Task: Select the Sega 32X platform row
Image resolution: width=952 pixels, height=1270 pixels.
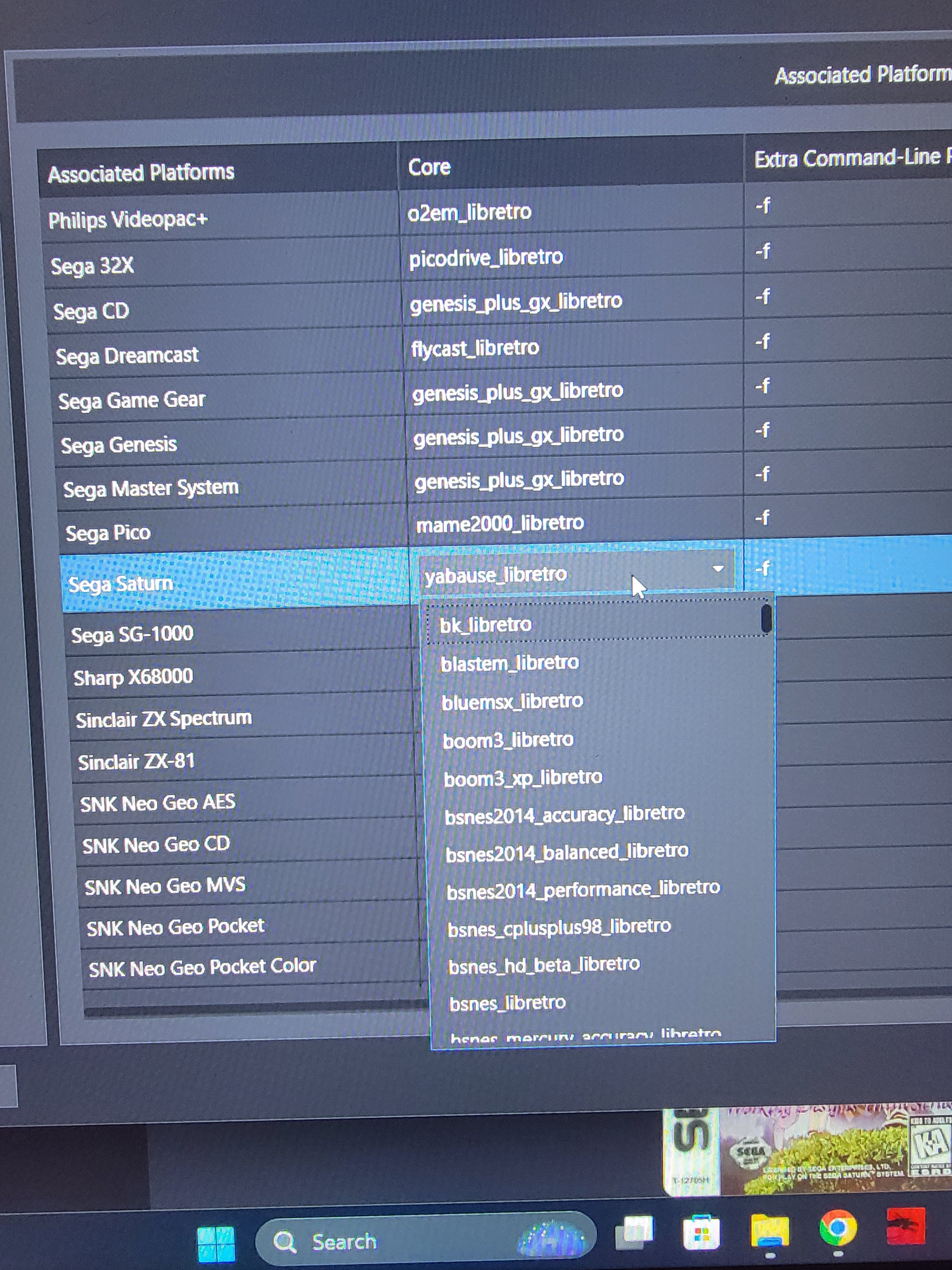Action: [223, 264]
